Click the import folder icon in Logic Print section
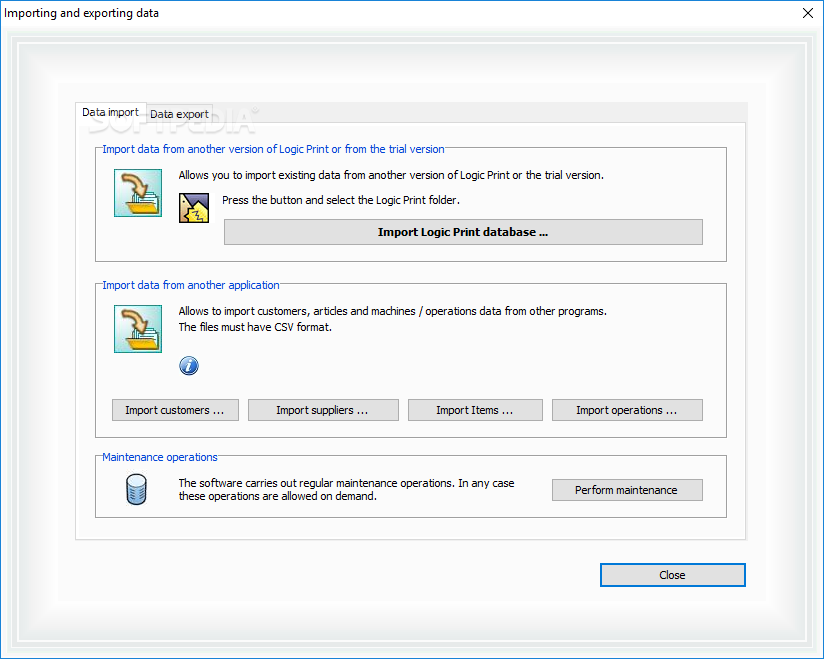The image size is (824, 659). pyautogui.click(x=138, y=193)
